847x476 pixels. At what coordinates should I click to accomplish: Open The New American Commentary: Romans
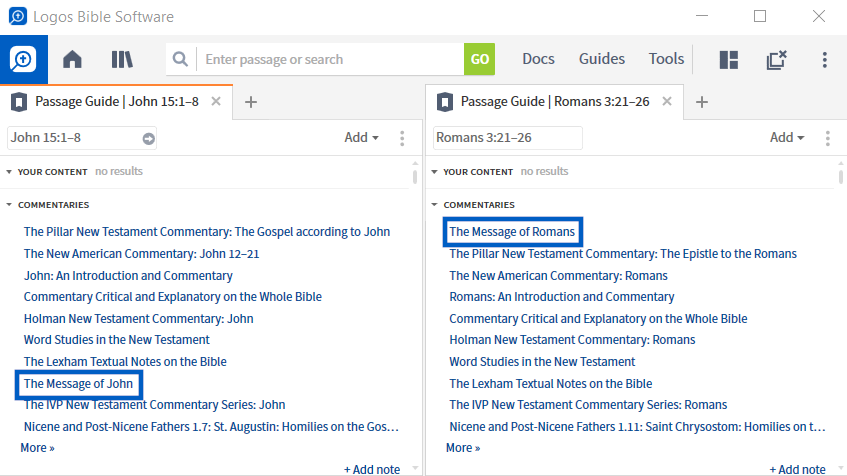[x=559, y=276]
